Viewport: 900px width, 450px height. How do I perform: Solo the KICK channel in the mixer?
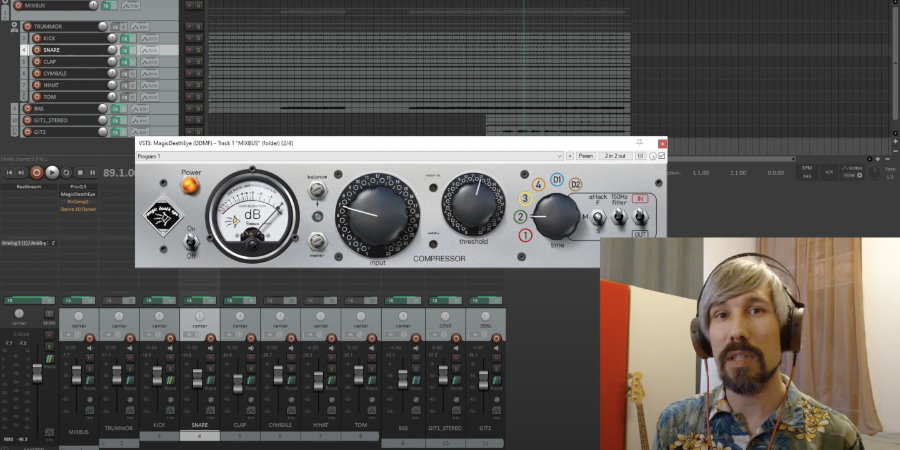click(x=170, y=368)
